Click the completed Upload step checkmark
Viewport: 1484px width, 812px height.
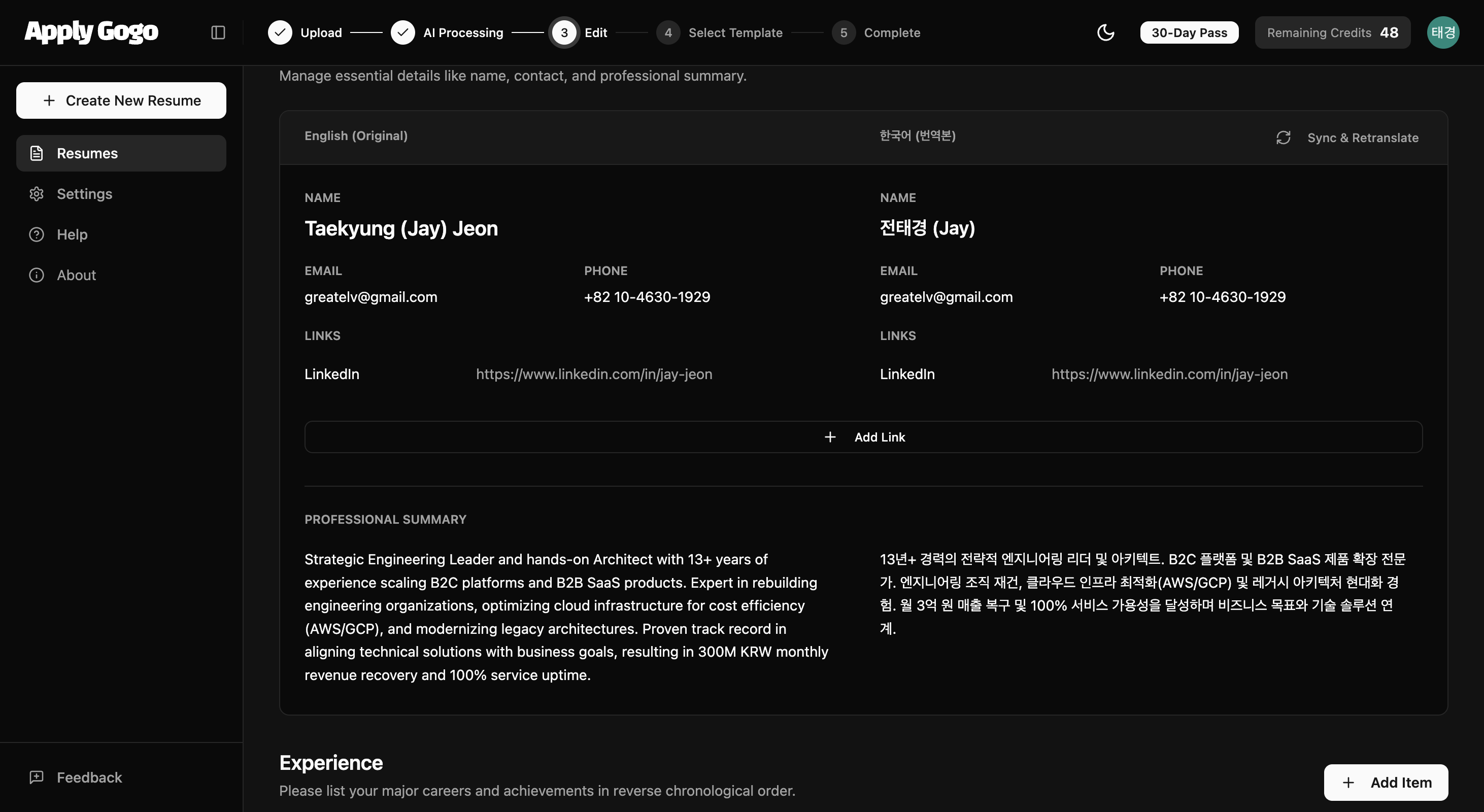tap(281, 32)
